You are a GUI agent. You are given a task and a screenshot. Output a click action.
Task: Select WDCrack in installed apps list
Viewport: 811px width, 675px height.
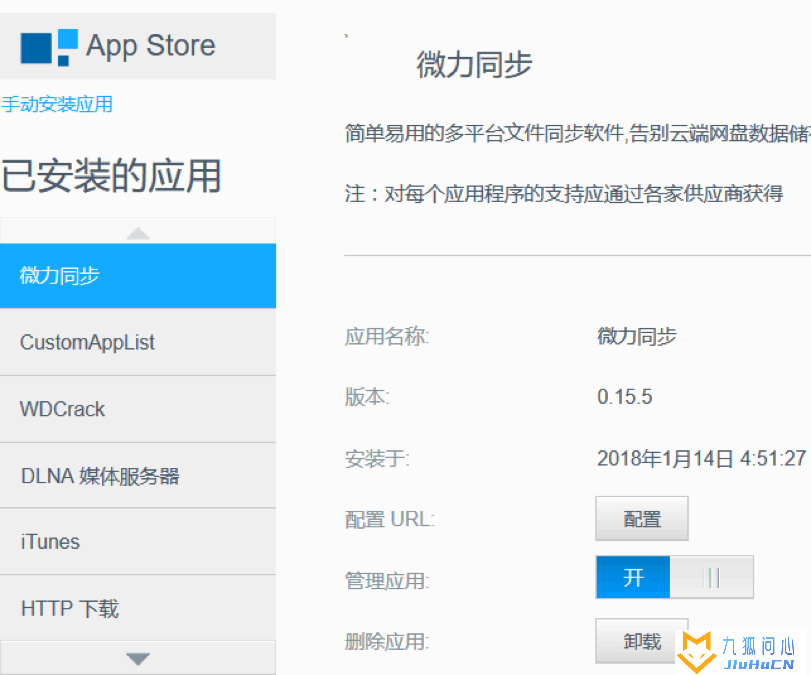138,409
